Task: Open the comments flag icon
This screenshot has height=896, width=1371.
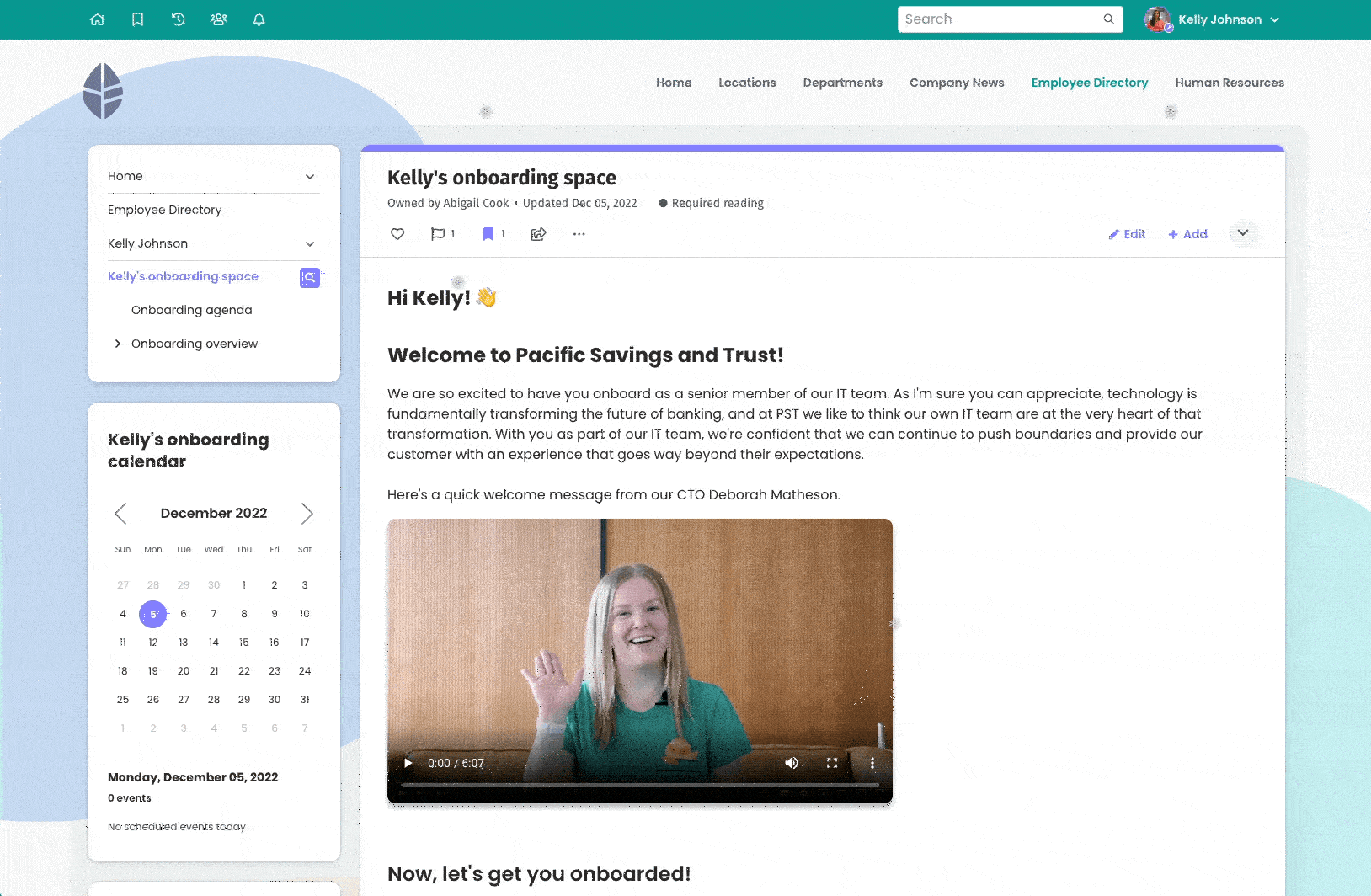Action: click(438, 234)
